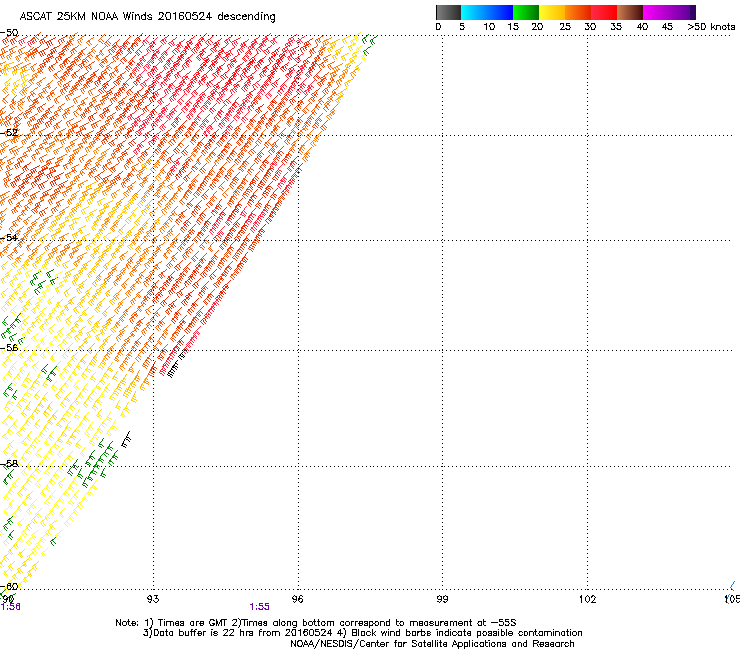
Task: Click the yellow 20-25 knots legend color
Action: pos(552,12)
